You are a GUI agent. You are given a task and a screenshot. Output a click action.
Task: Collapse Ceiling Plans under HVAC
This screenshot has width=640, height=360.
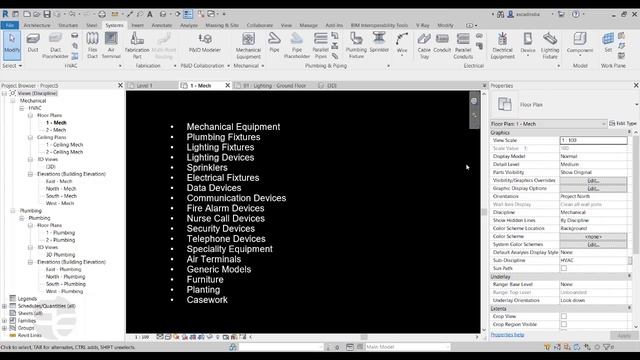pos(30,138)
